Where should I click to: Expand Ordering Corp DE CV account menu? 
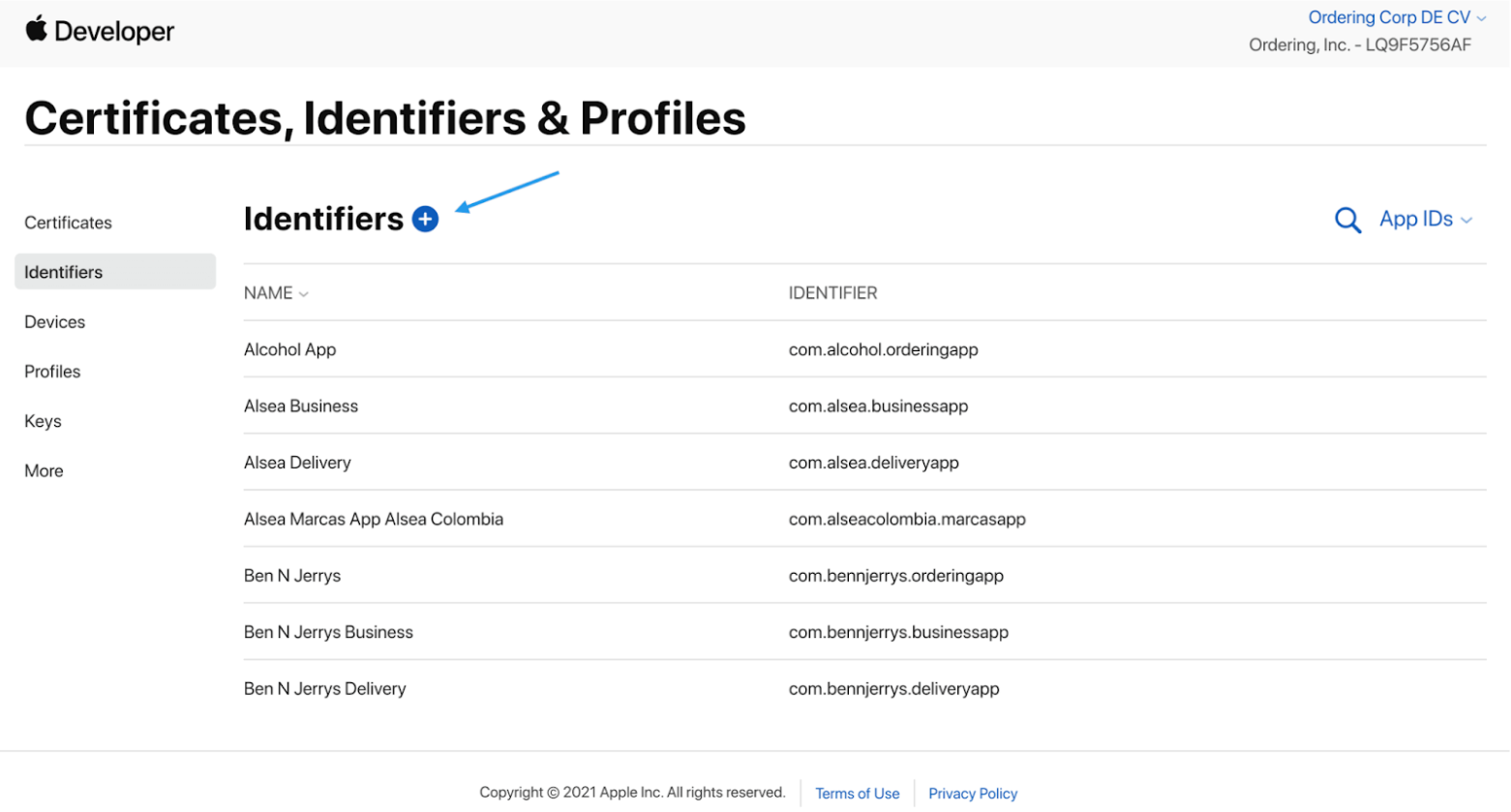[1397, 17]
